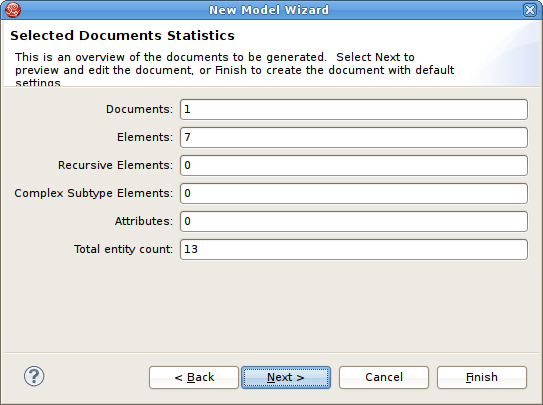Click the 'Elements:' label

(145, 137)
